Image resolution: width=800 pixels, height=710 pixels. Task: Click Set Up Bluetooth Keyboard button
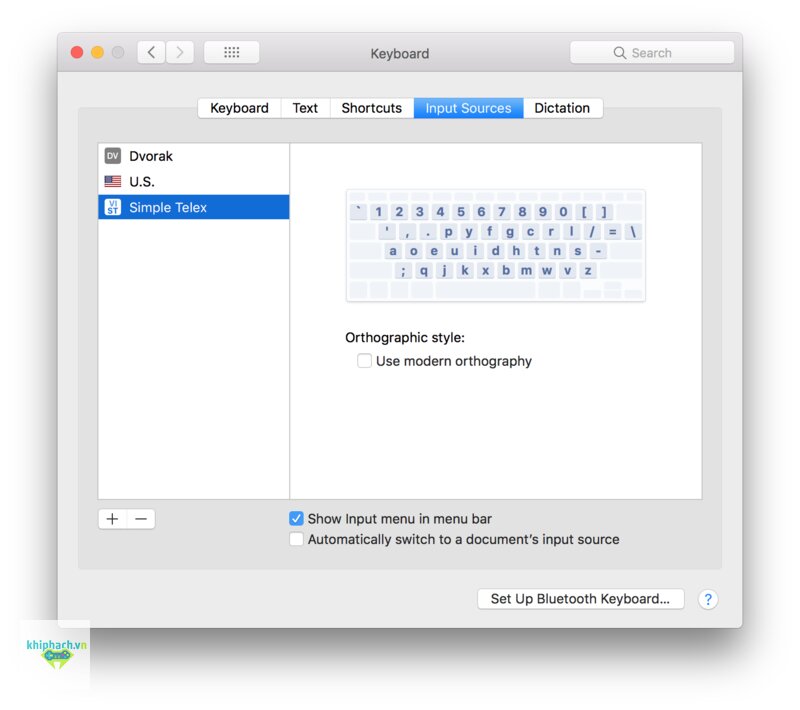tap(581, 599)
